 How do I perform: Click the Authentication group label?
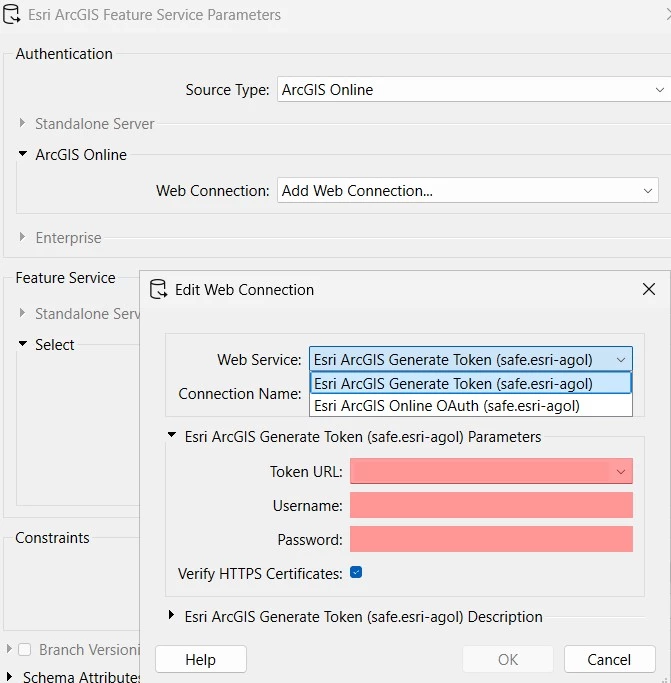pyautogui.click(x=64, y=54)
